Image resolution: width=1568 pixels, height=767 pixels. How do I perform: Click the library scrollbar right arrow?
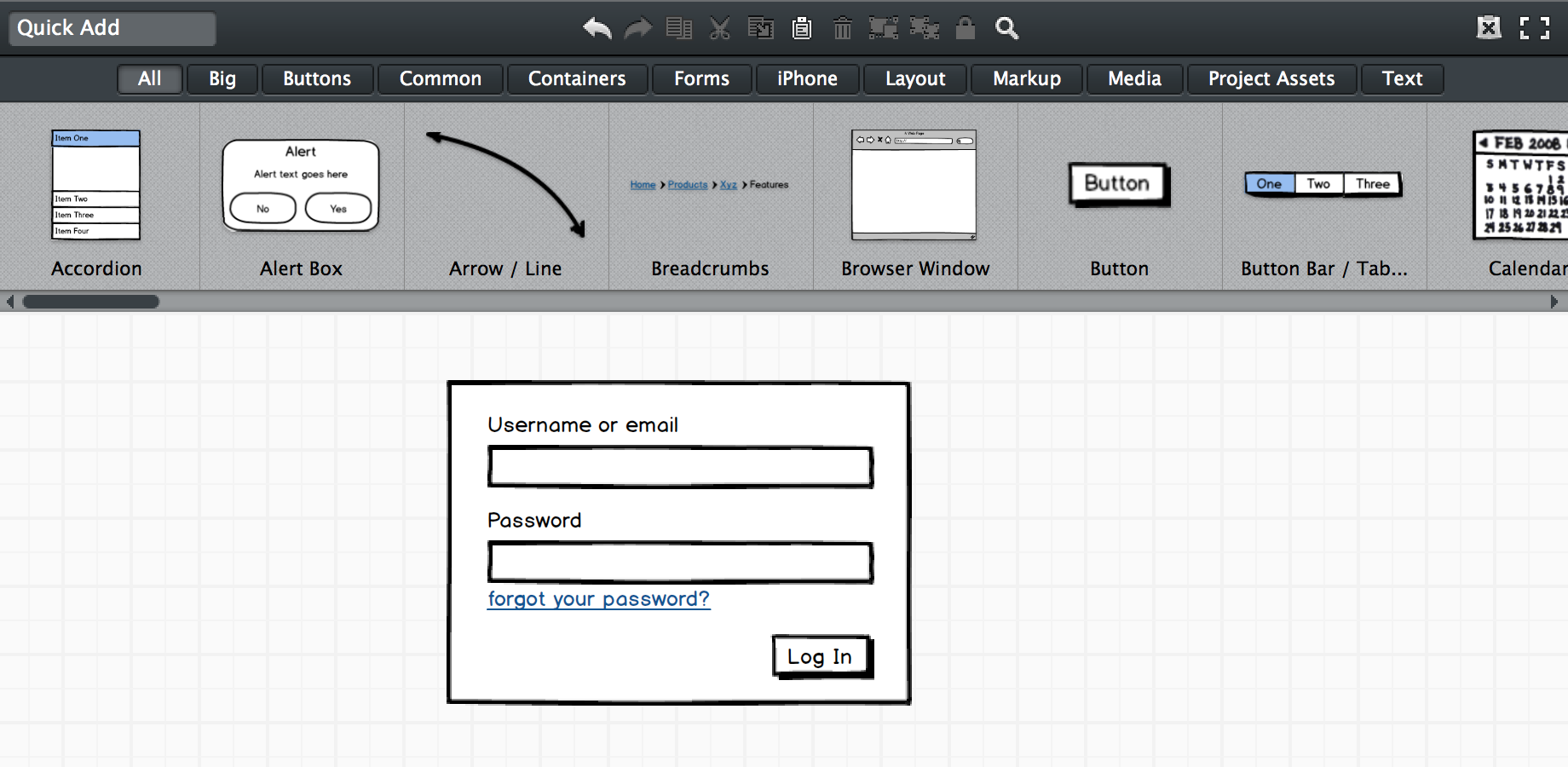pos(1554,302)
